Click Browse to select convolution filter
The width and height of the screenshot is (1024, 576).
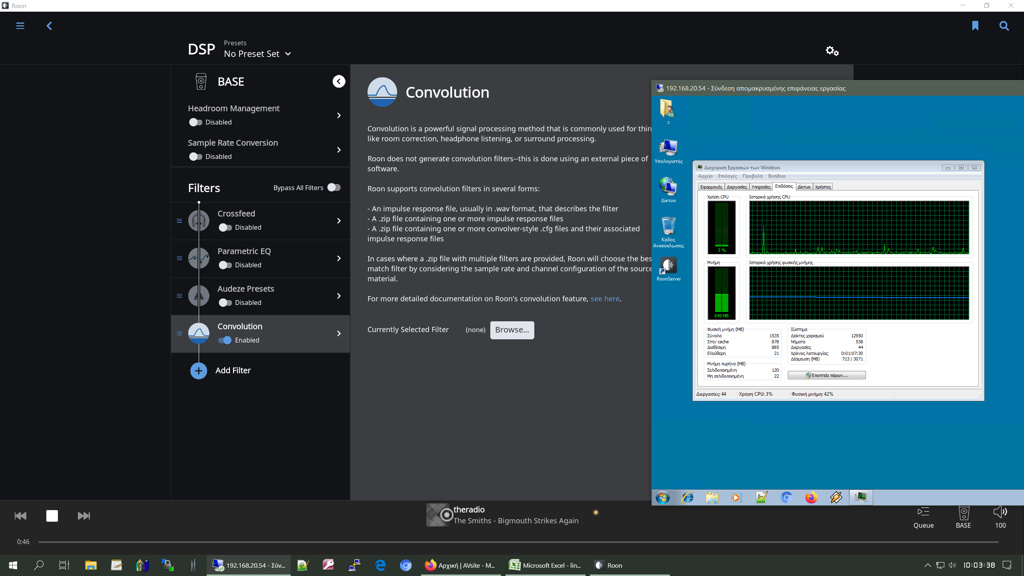click(x=512, y=330)
